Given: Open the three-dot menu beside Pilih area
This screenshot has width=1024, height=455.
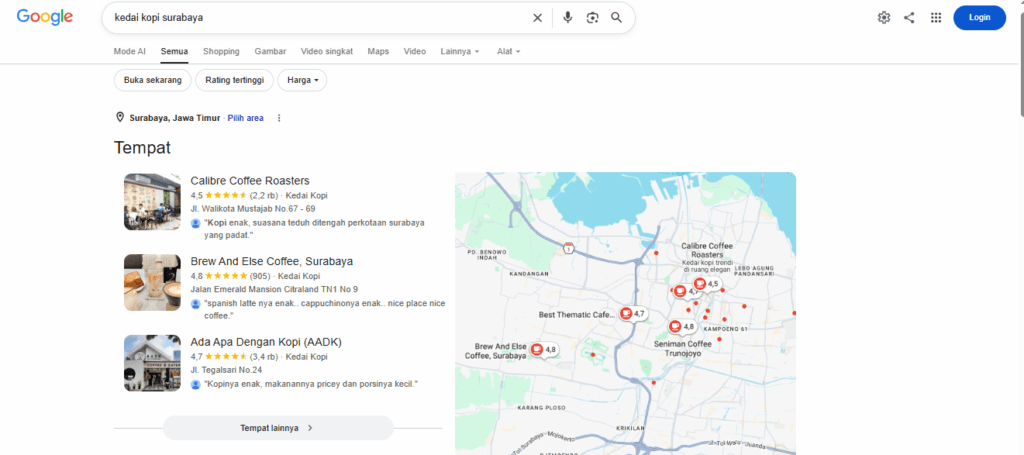Looking at the screenshot, I should (x=279, y=118).
